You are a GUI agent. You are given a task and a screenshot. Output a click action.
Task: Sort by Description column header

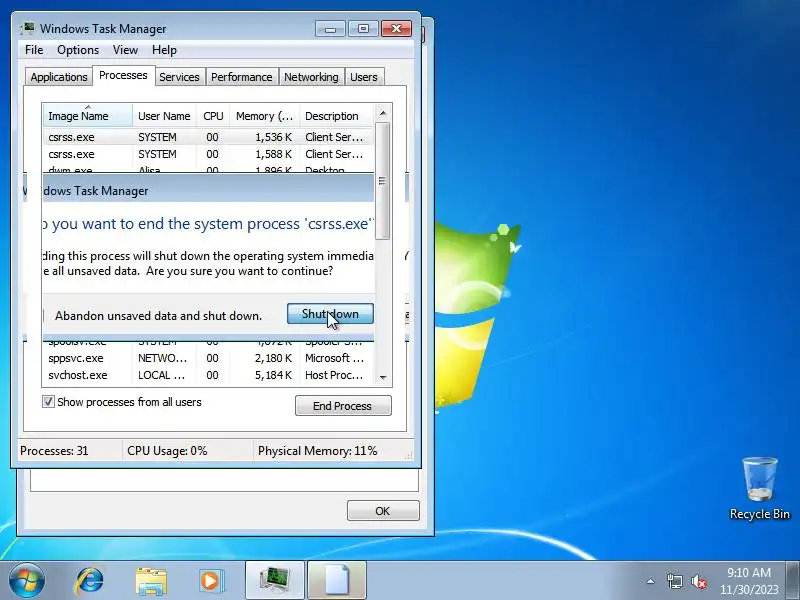coord(337,116)
